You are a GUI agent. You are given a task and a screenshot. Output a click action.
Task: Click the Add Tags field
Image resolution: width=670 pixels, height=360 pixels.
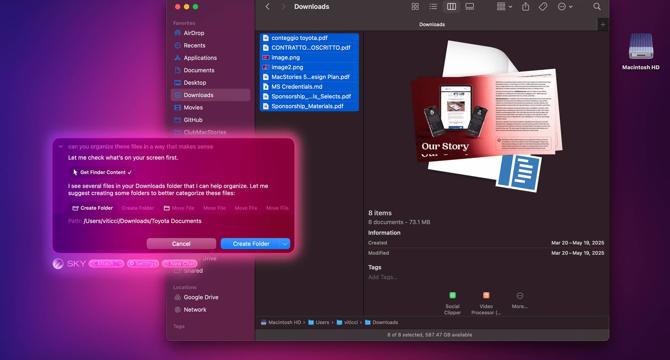383,277
